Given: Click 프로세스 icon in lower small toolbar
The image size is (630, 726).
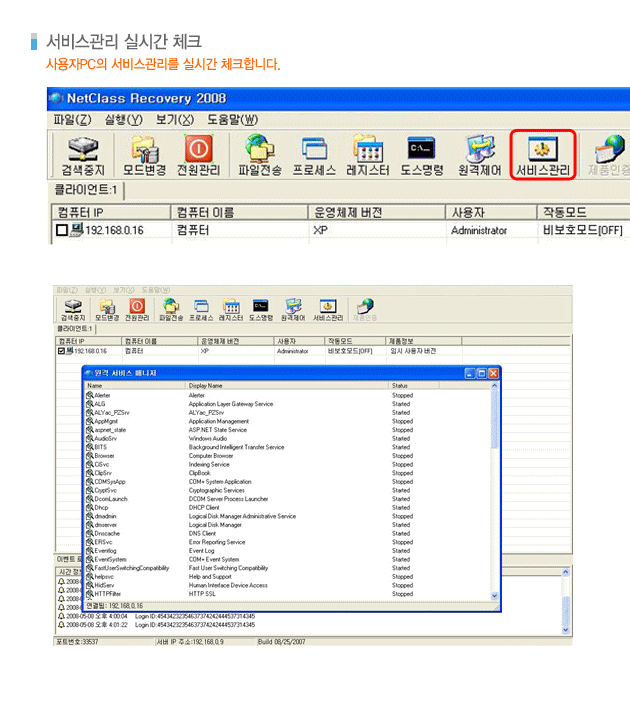Looking at the screenshot, I should pos(201,310).
